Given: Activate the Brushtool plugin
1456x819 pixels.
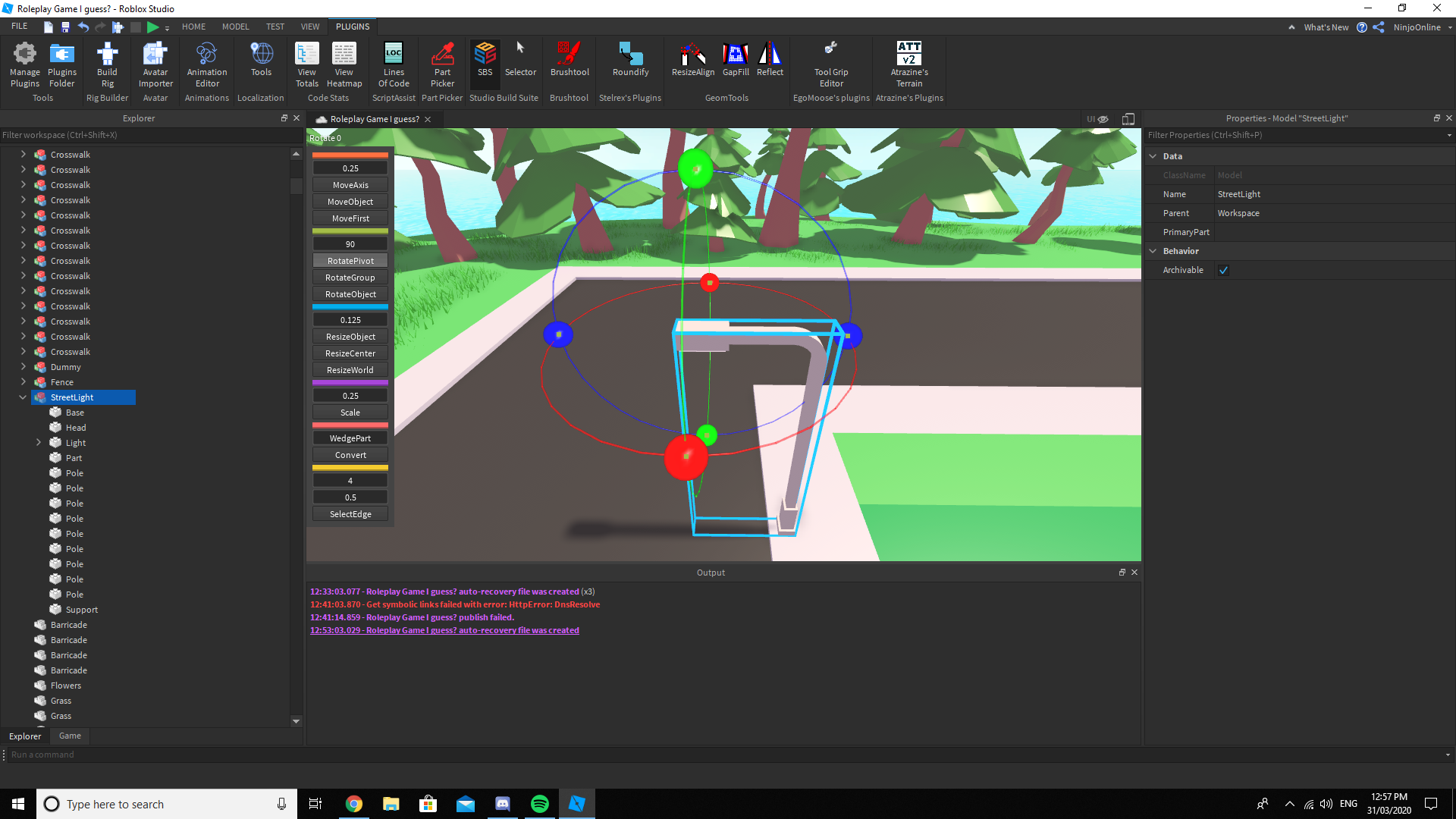Looking at the screenshot, I should coord(570,59).
